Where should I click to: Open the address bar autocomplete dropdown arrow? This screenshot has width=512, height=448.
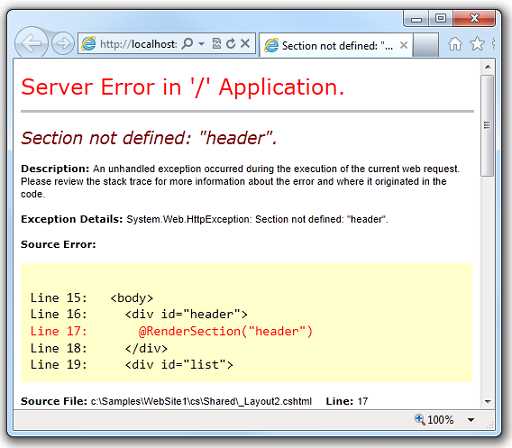[201, 44]
